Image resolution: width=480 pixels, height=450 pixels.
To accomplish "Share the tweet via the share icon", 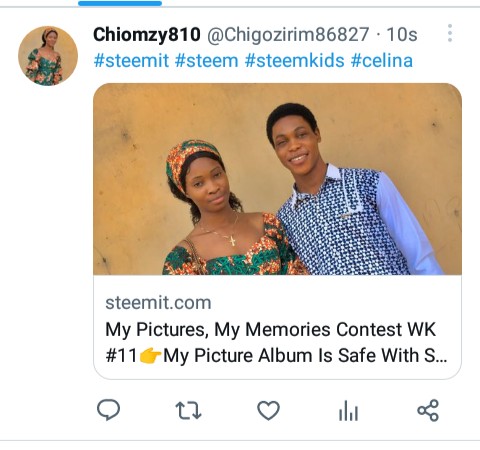I will 428,410.
